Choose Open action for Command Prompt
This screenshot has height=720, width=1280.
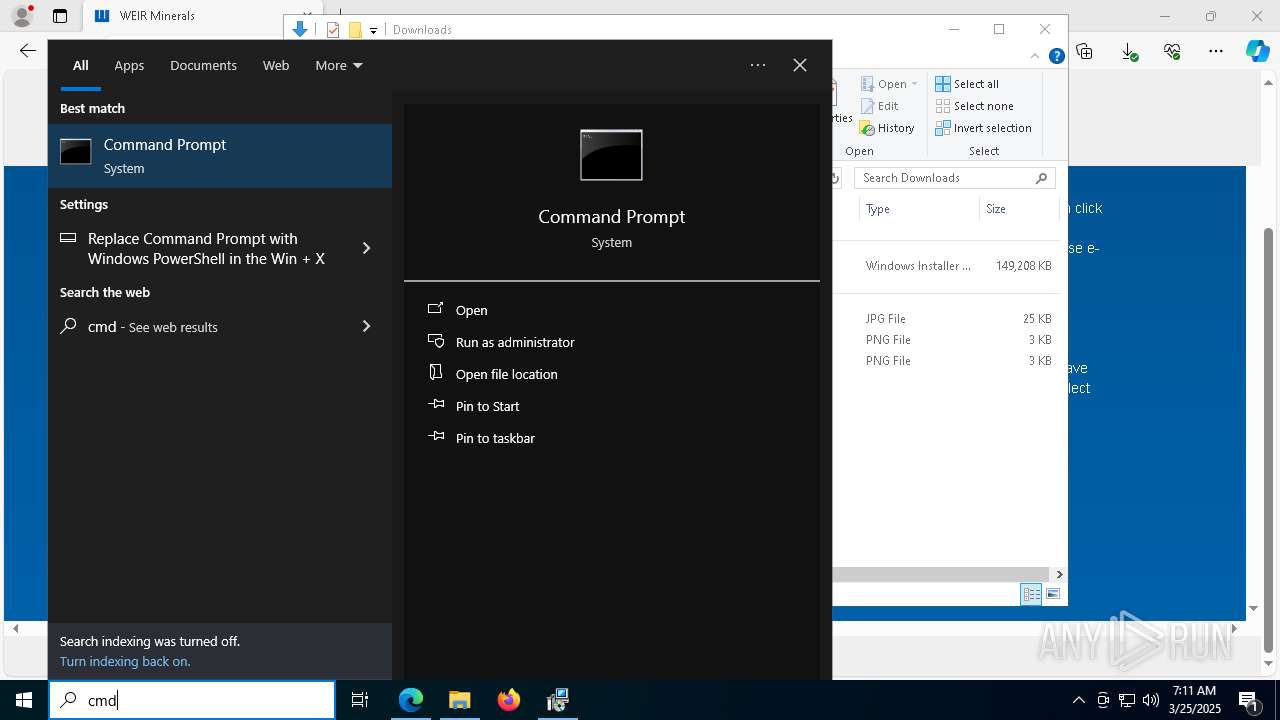[471, 310]
